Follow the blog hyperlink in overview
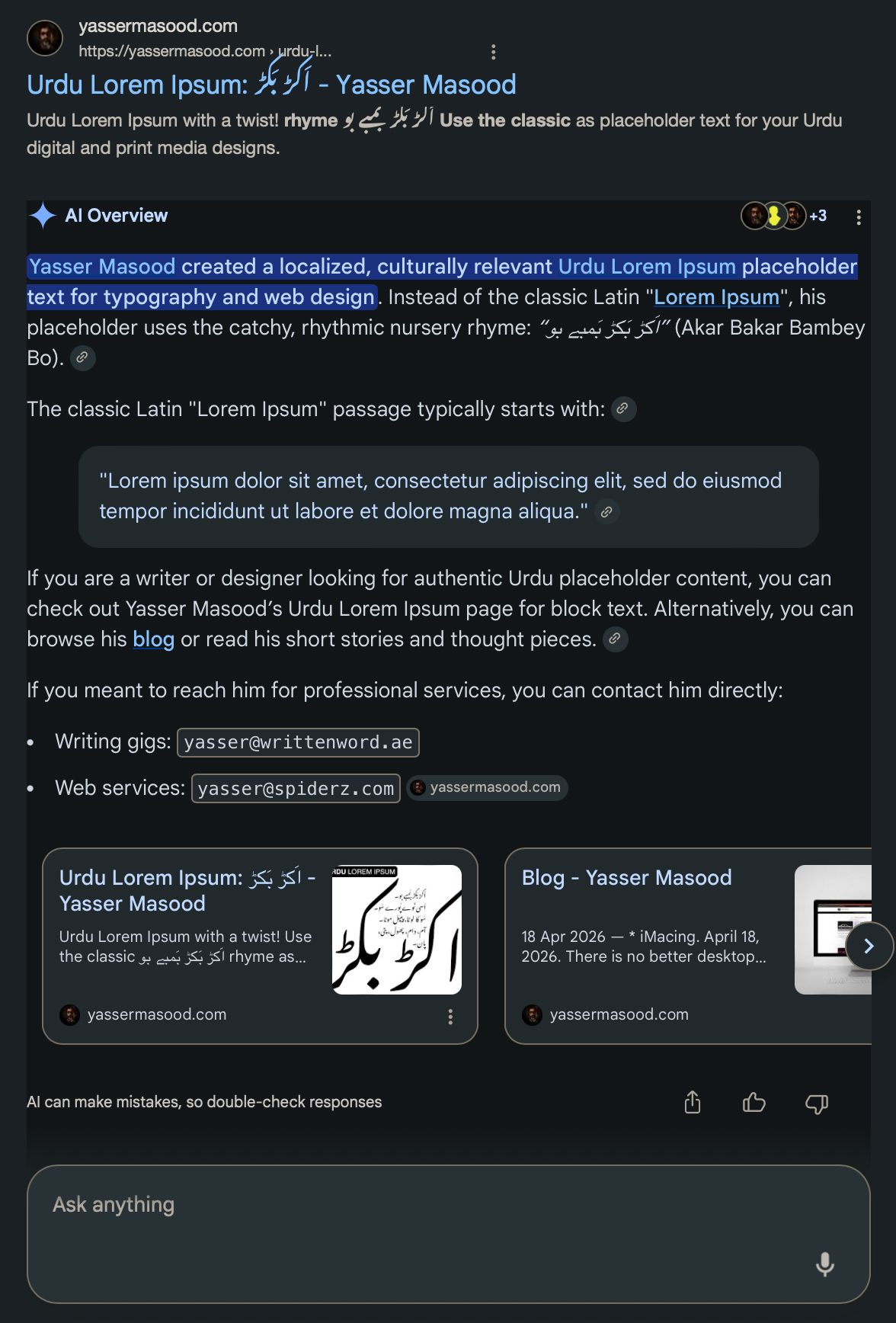The height and width of the screenshot is (1323, 896). tap(153, 639)
